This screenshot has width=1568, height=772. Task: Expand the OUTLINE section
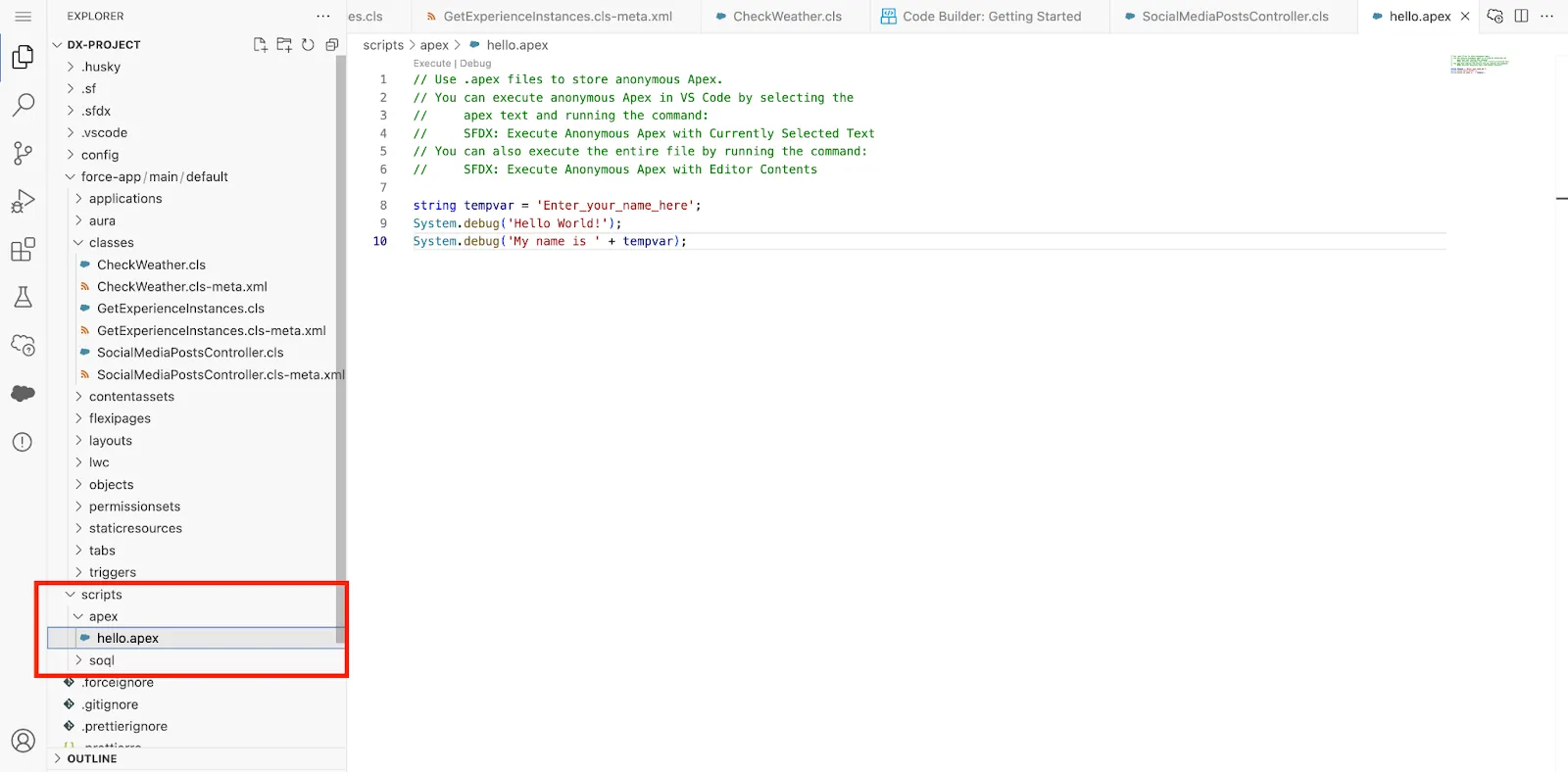(x=92, y=758)
